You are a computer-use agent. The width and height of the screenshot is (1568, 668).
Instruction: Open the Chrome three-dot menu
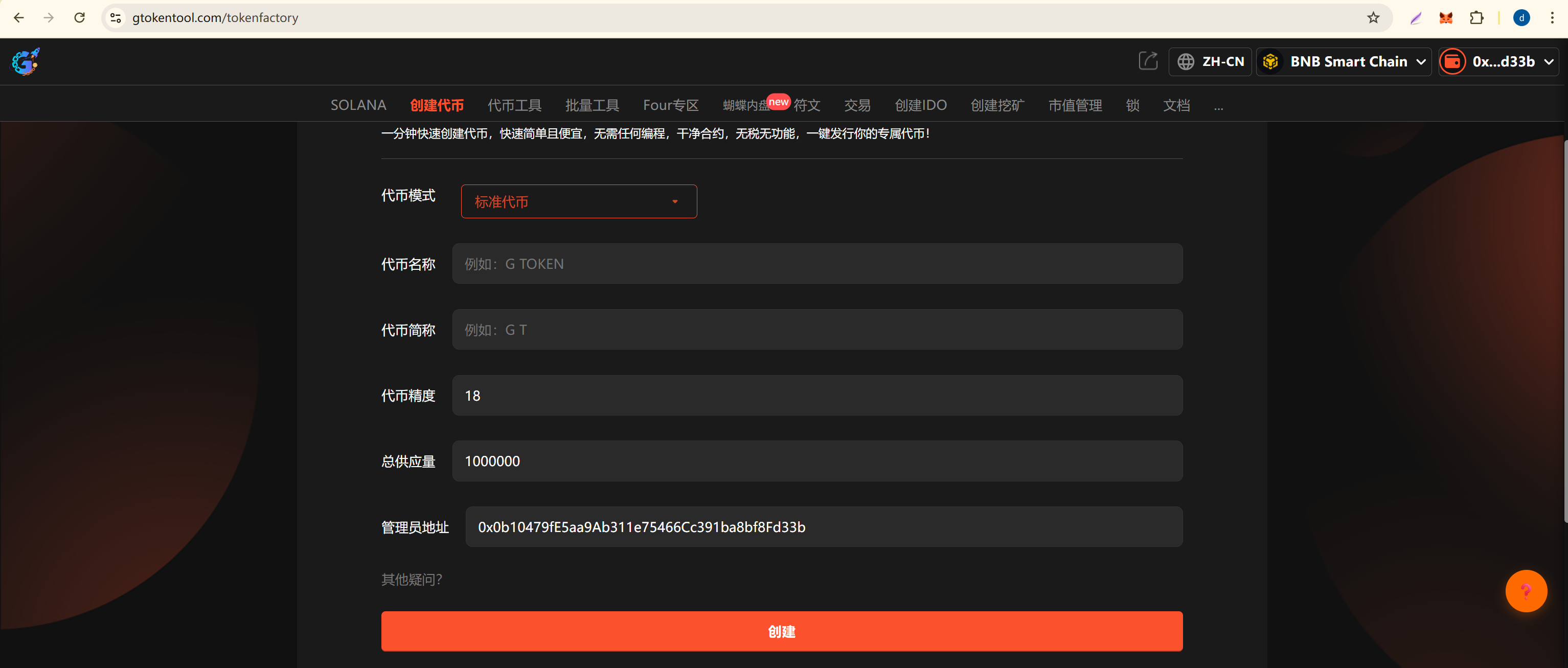coord(1552,18)
